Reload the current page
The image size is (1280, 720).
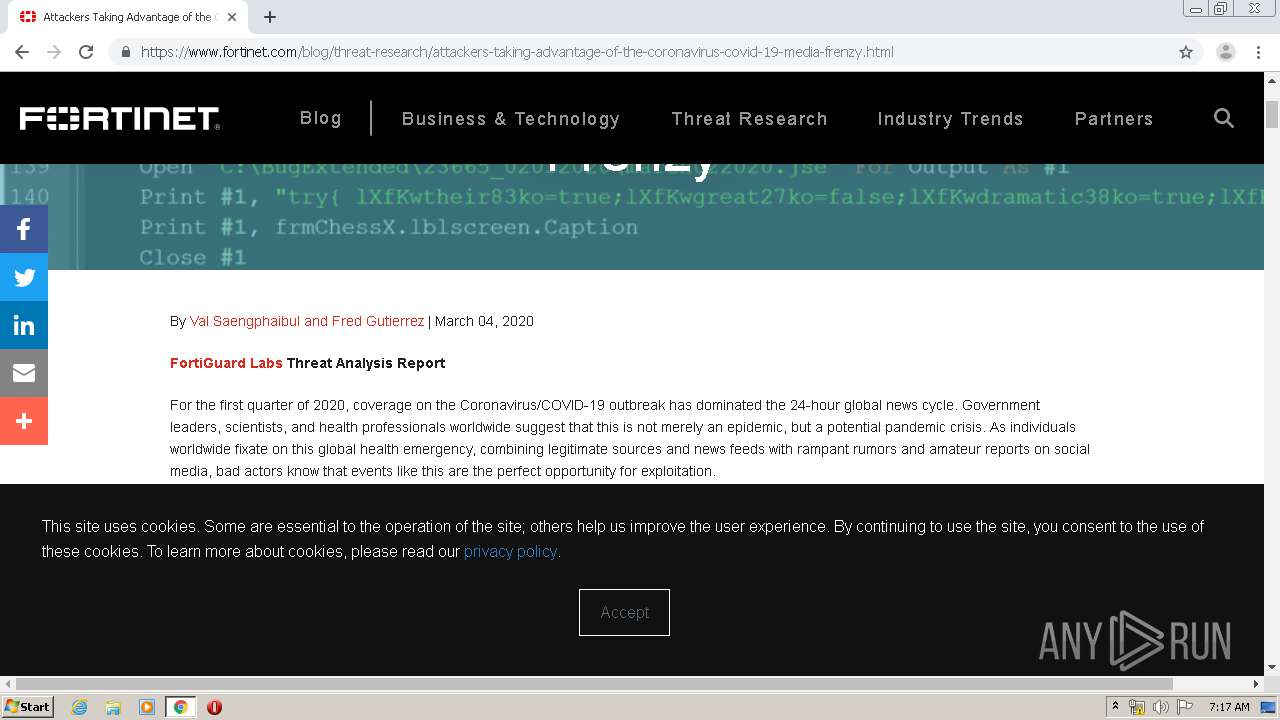click(86, 52)
